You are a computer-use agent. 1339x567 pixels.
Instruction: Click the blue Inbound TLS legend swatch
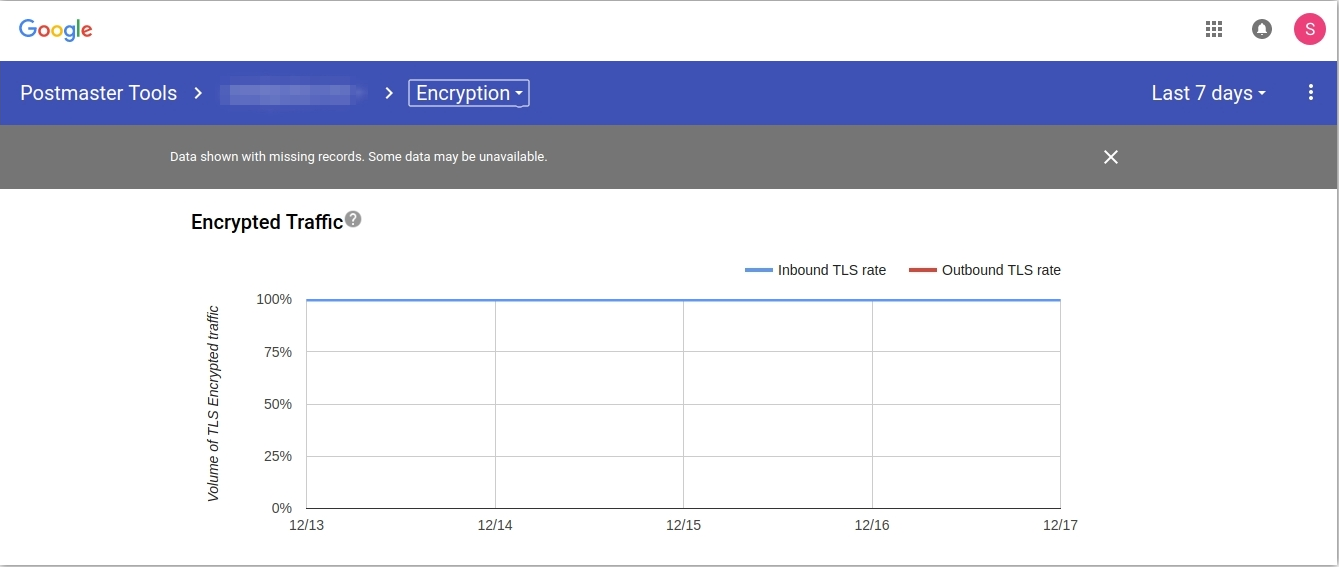[759, 270]
